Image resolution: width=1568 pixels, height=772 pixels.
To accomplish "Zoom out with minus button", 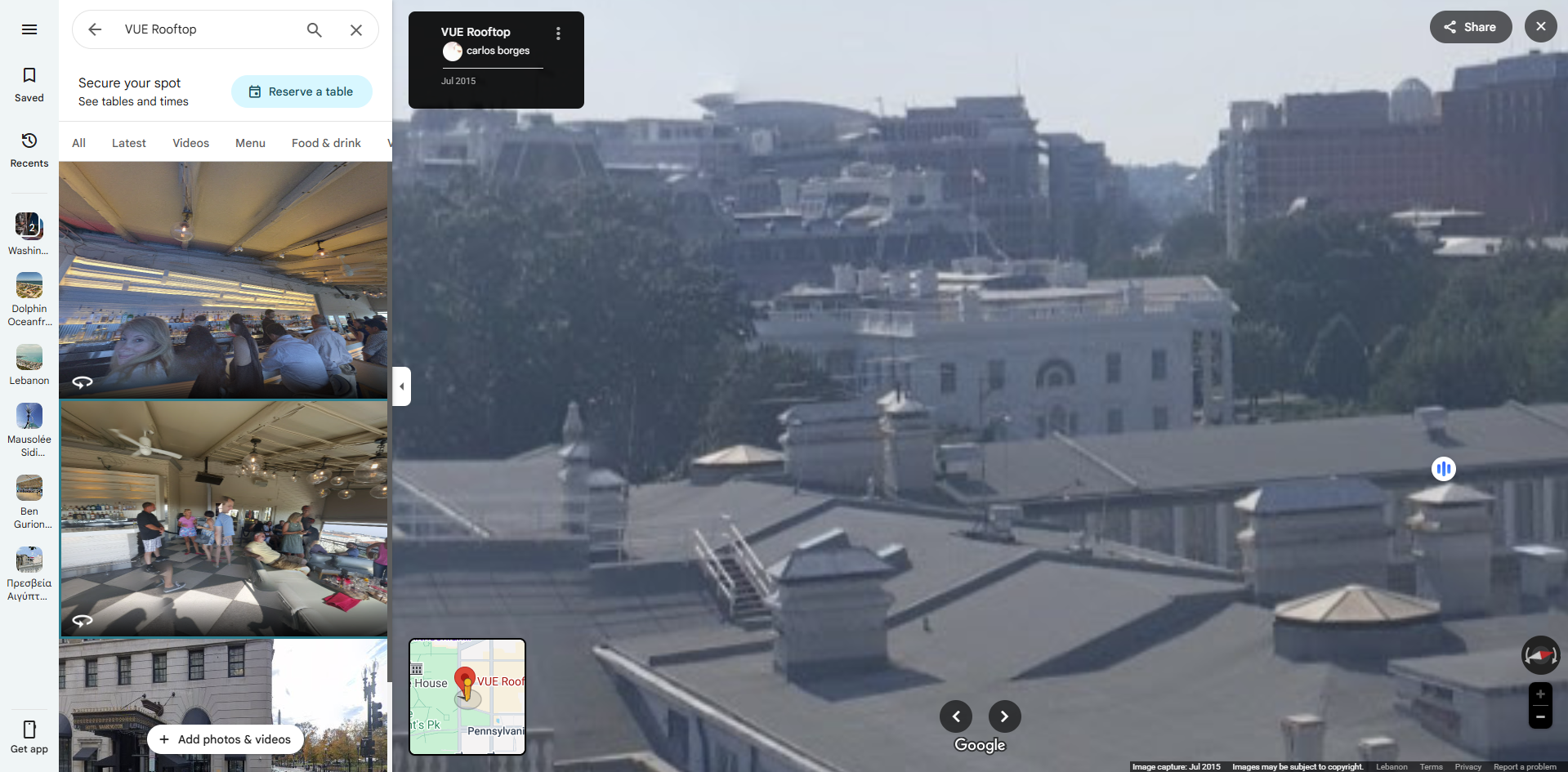I will tap(1540, 717).
